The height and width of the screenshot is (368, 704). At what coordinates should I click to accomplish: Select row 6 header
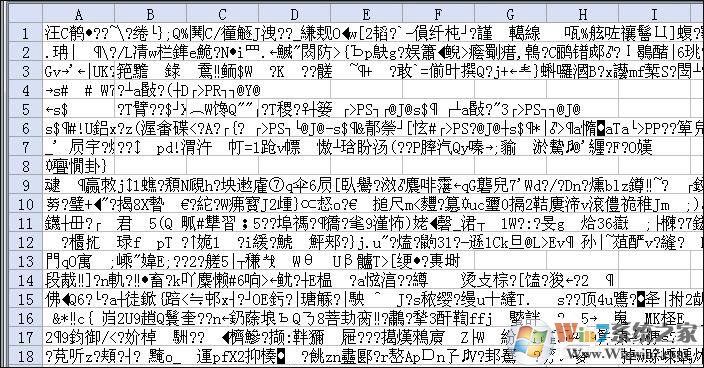pyautogui.click(x=26, y=128)
